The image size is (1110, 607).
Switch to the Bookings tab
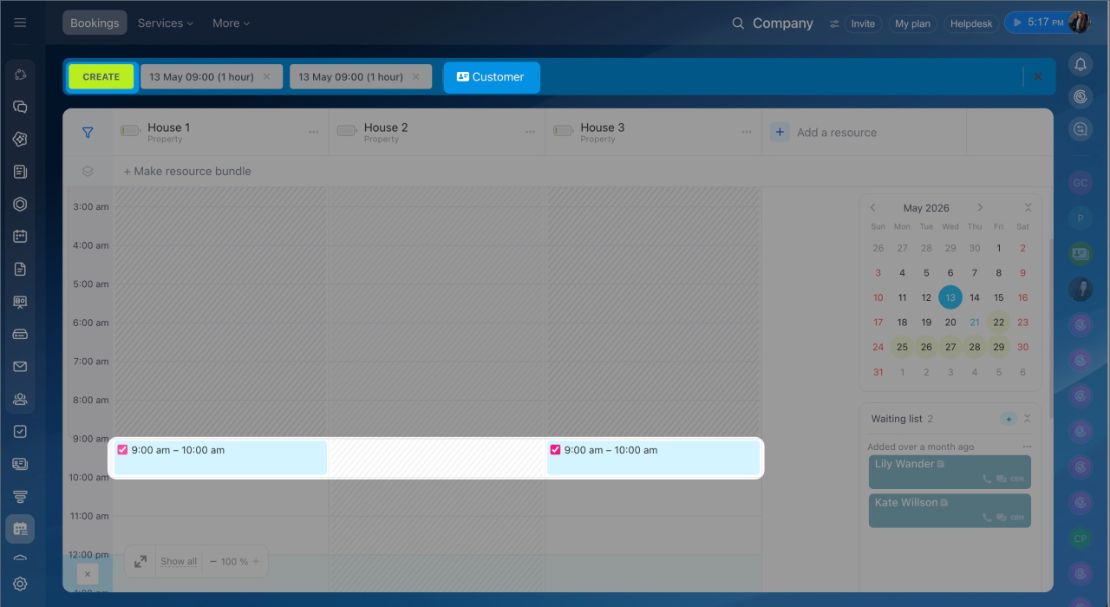coord(94,23)
